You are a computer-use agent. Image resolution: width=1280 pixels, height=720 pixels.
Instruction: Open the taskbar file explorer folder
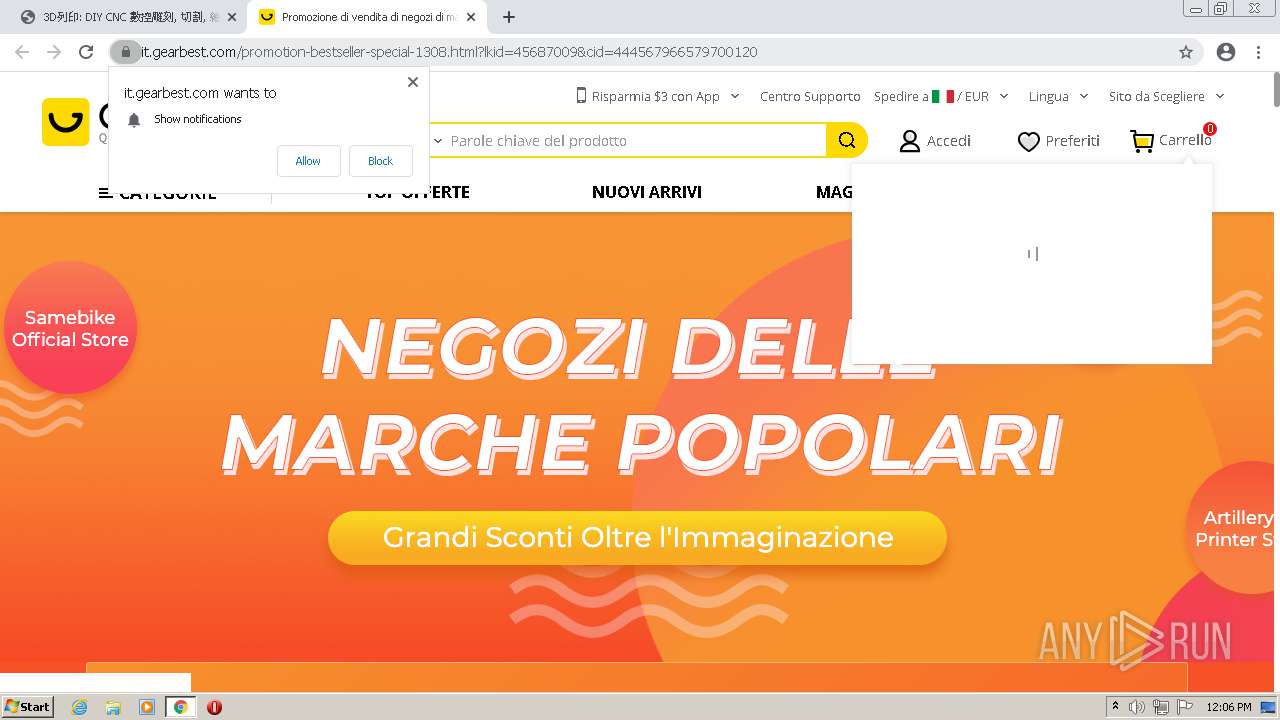tap(113, 707)
